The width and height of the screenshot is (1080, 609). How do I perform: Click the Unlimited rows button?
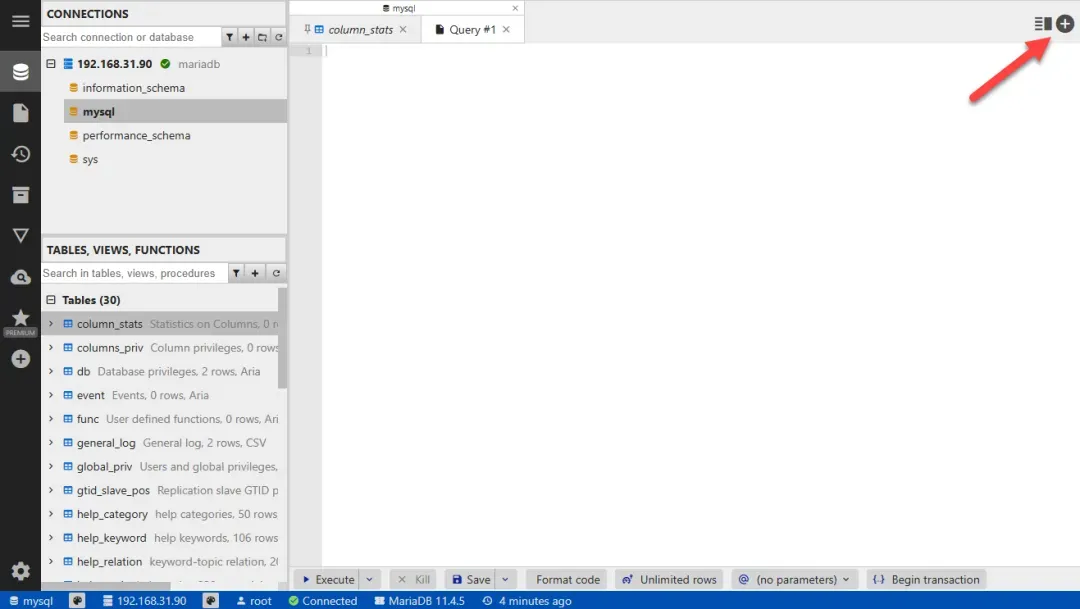coord(669,579)
